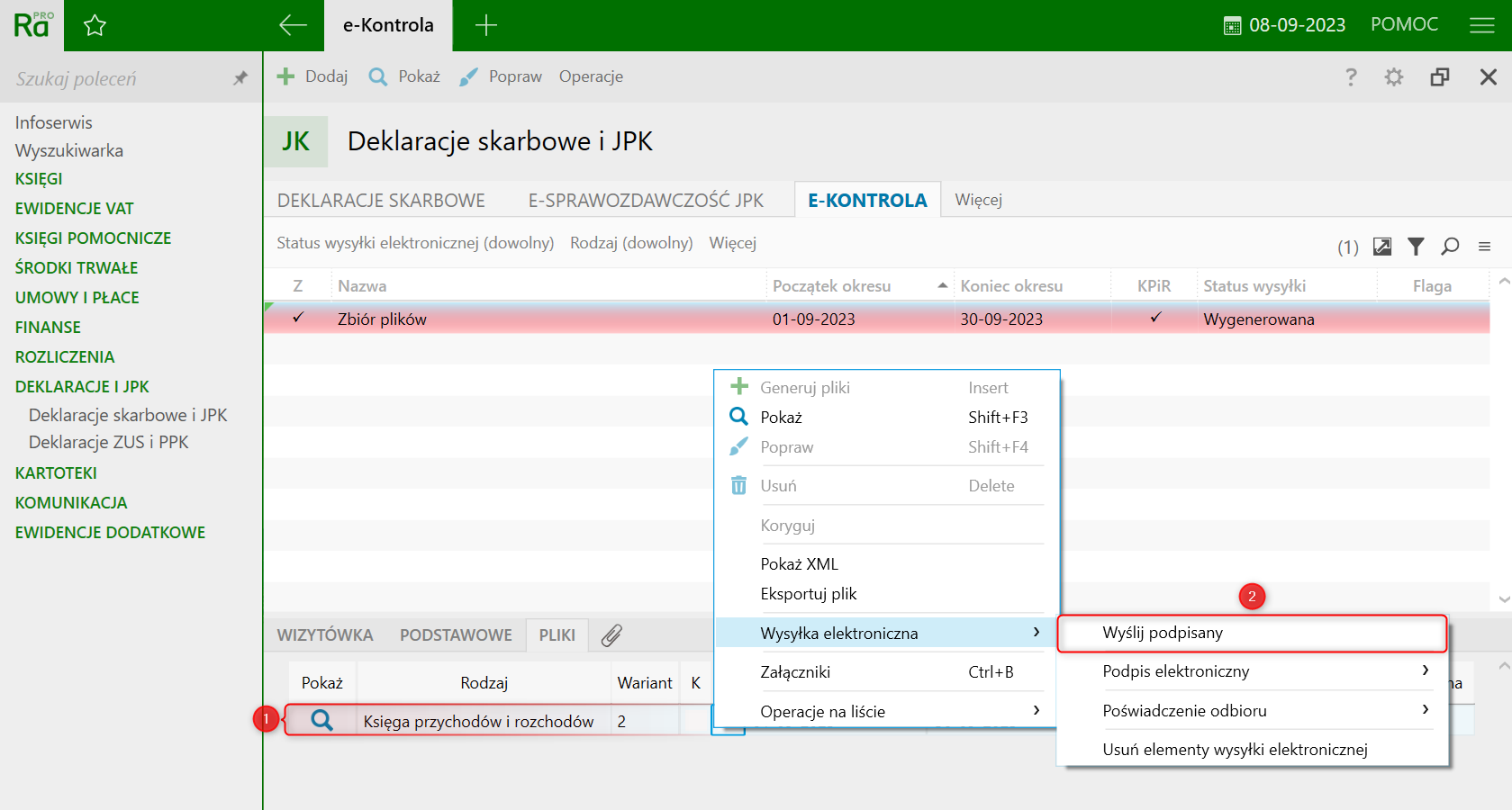This screenshot has width=1512, height=810.
Task: Toggle the KPiR checkmark for Zbiór plików
Action: click(x=1155, y=318)
